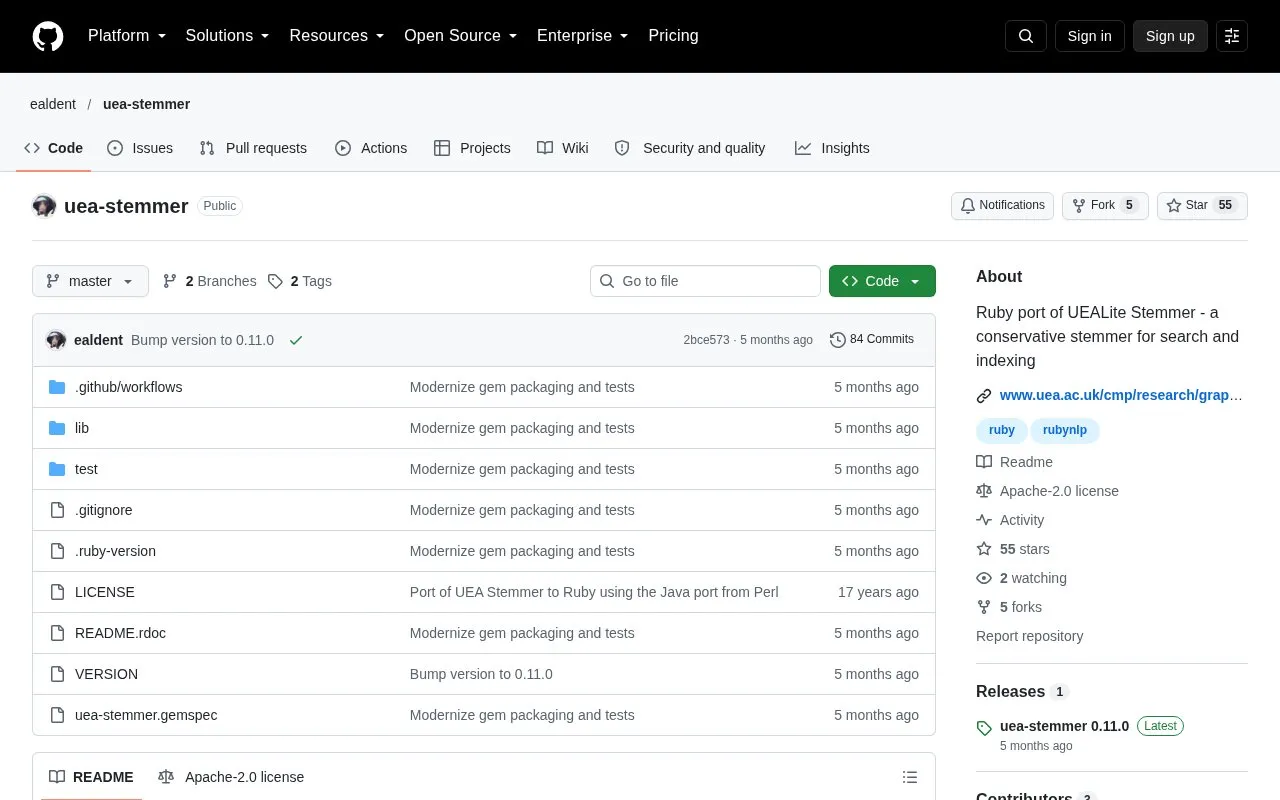Image resolution: width=1280 pixels, height=800 pixels.
Task: Click the README.rdoc file icon
Action: tap(57, 633)
